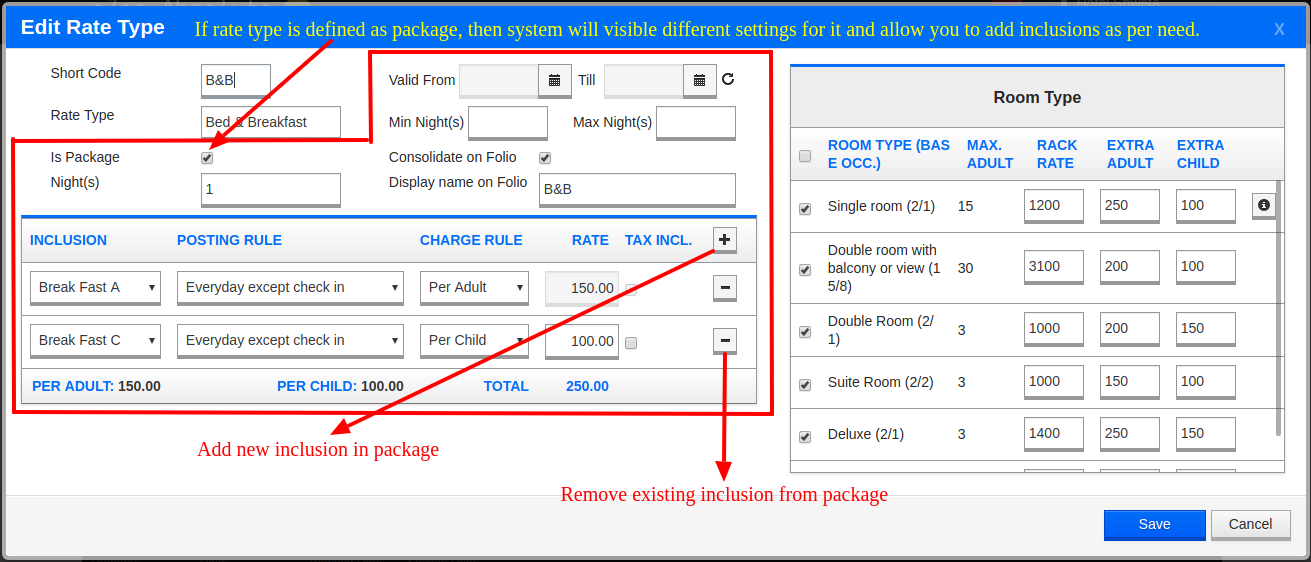Click the reset dates refresh icon
Screen dimensions: 1311x562
728,79
